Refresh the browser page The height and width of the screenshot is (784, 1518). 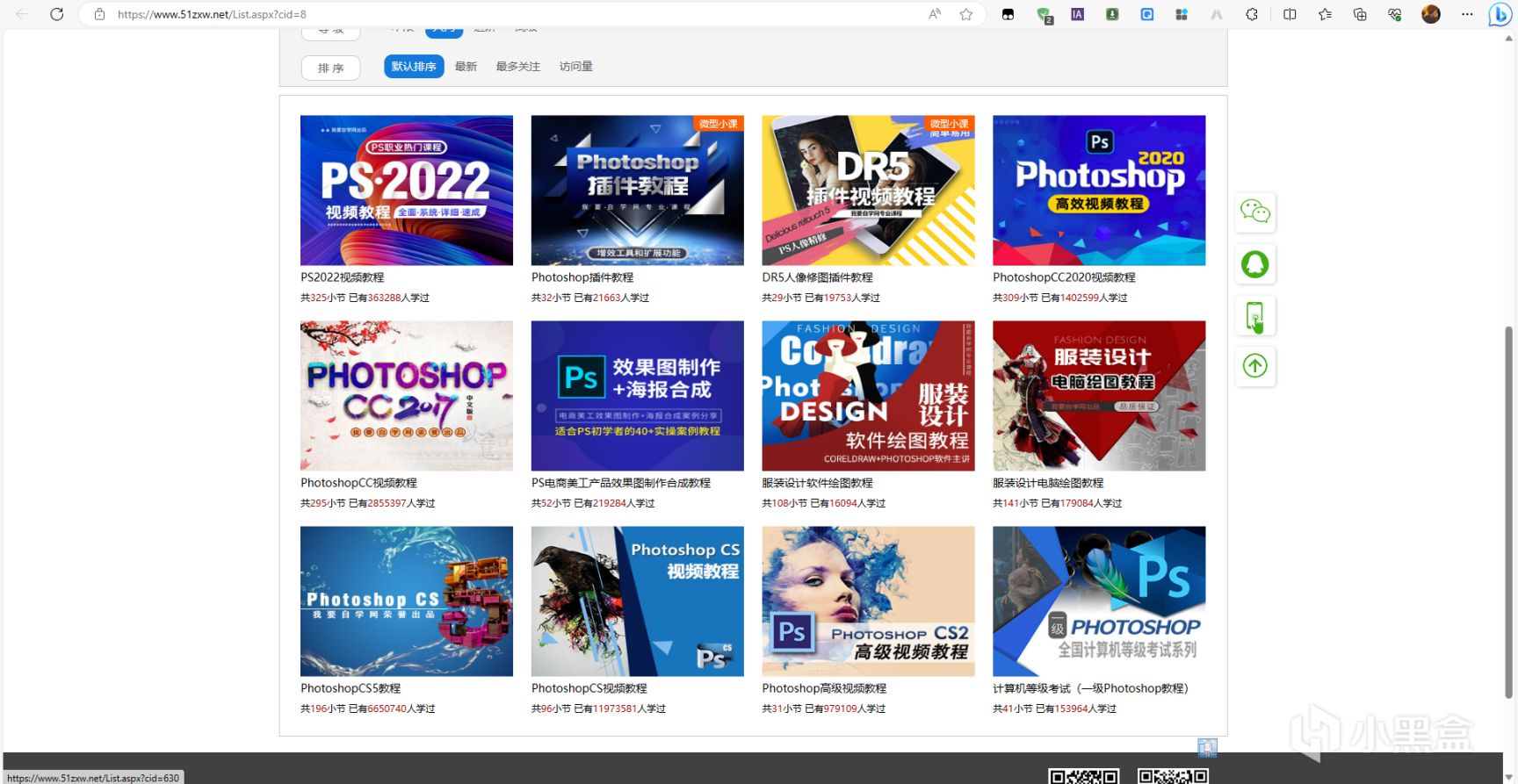coord(57,14)
